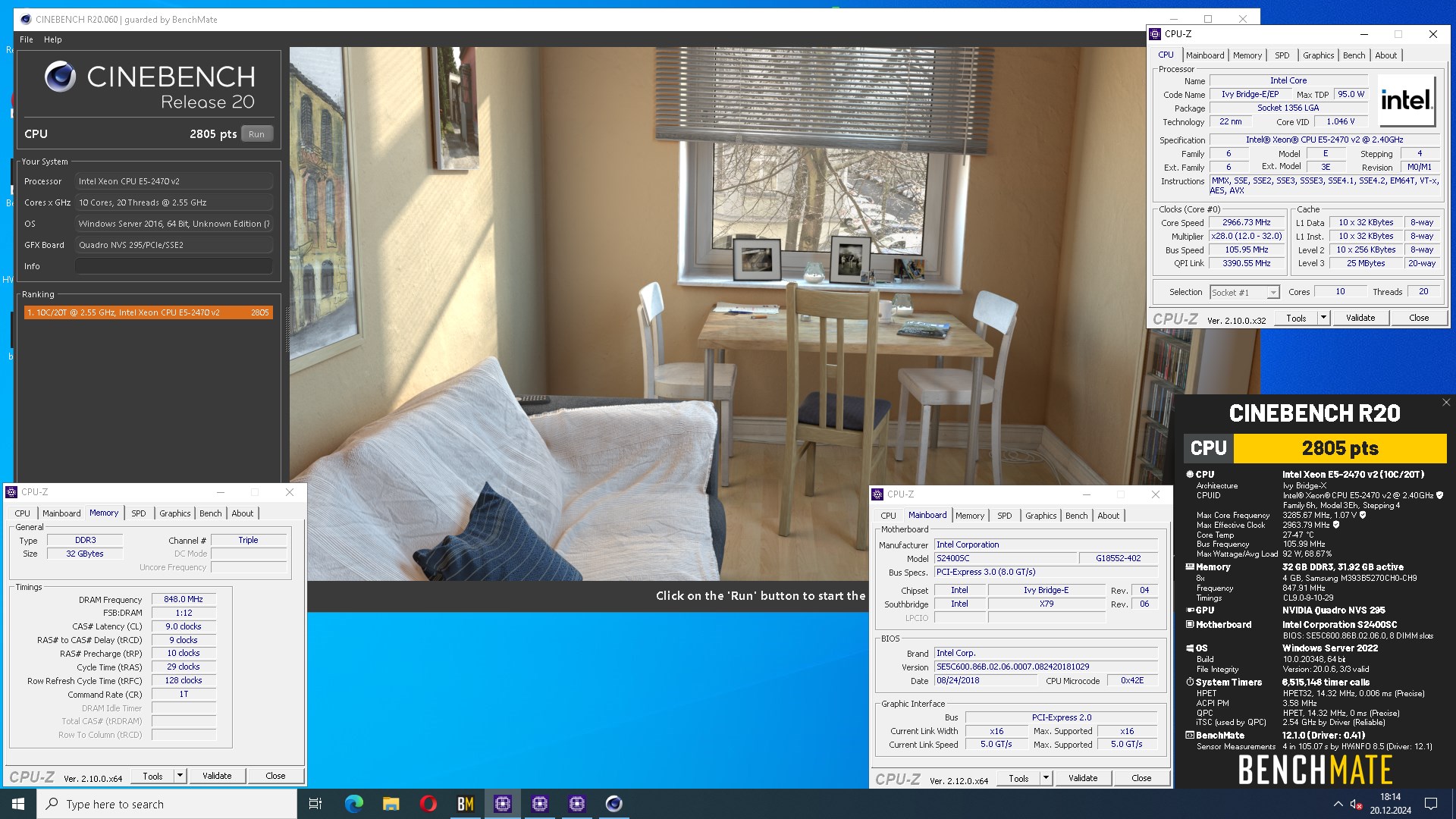Screen dimensions: 1456x819
Task: Click the CPU-Z title bar icon of top-right window
Action: (1155, 34)
